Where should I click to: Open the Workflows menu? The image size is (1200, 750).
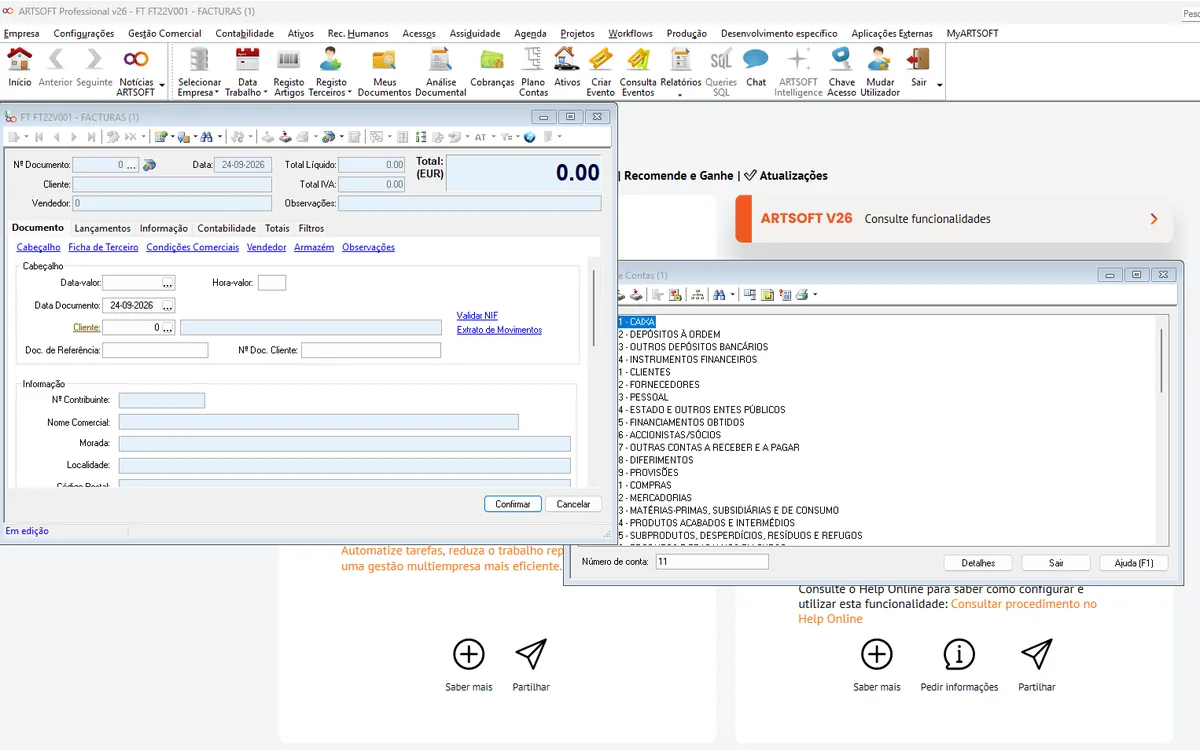tap(630, 33)
